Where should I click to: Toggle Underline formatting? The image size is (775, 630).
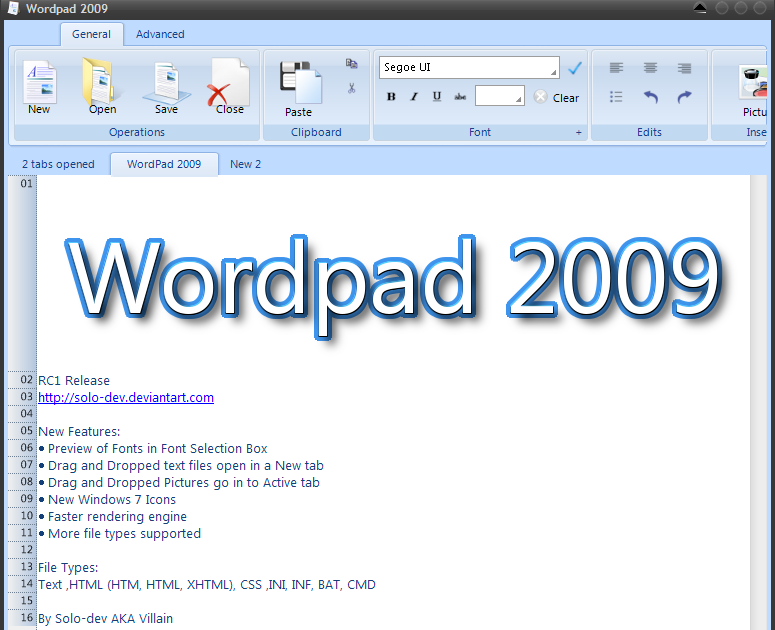[437, 97]
